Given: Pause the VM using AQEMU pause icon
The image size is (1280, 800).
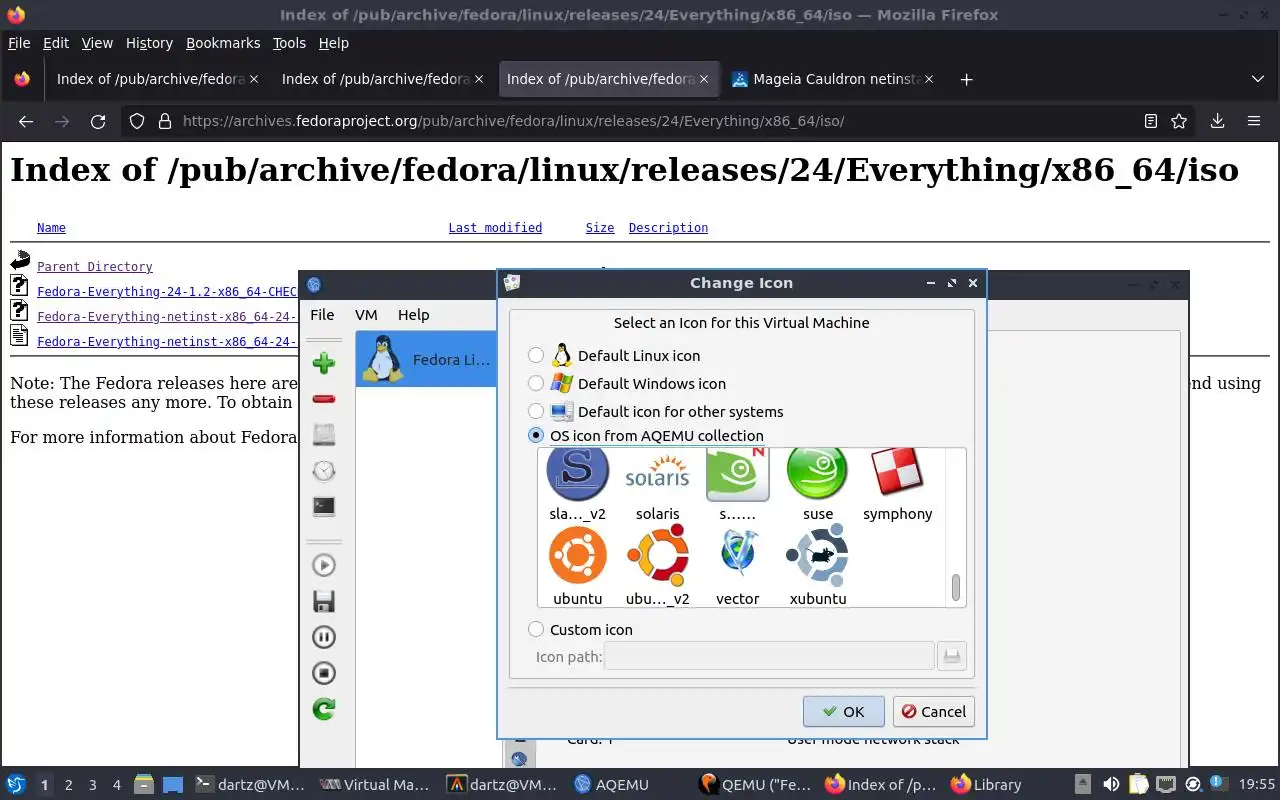Looking at the screenshot, I should 323,637.
